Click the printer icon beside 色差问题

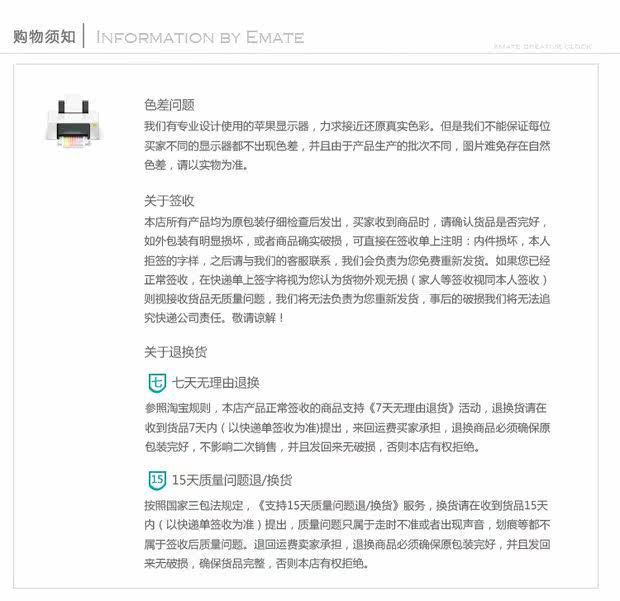click(x=74, y=122)
